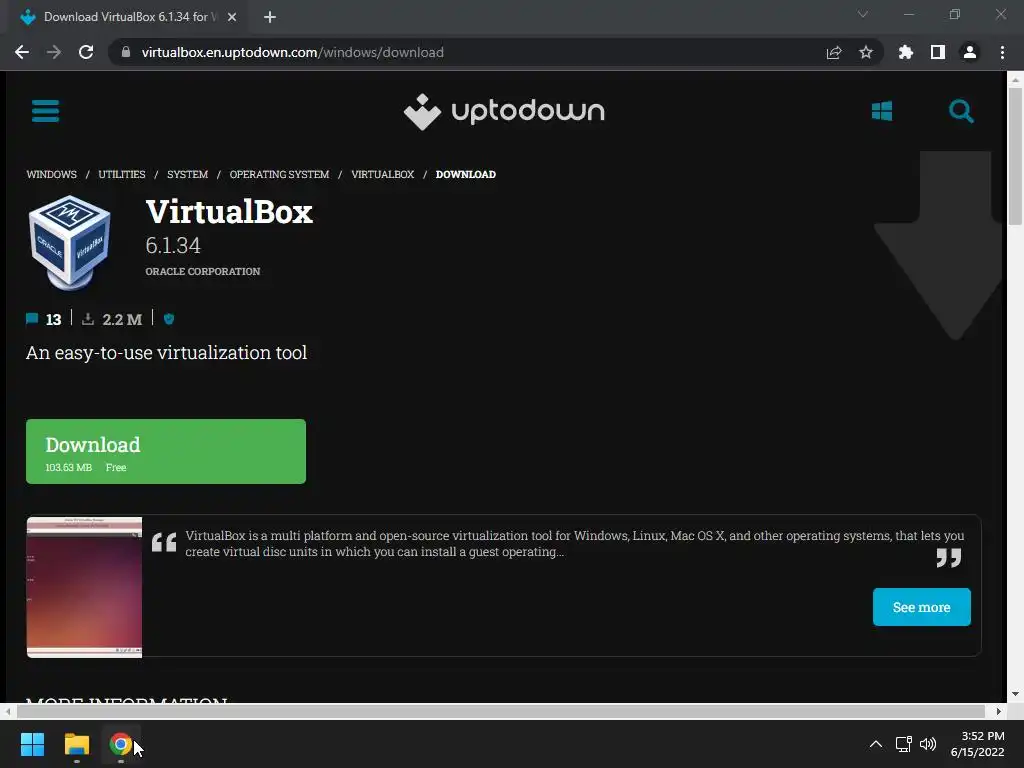Viewport: 1024px width, 768px height.
Task: Click the VirtualBox description quote text
Action: point(575,543)
